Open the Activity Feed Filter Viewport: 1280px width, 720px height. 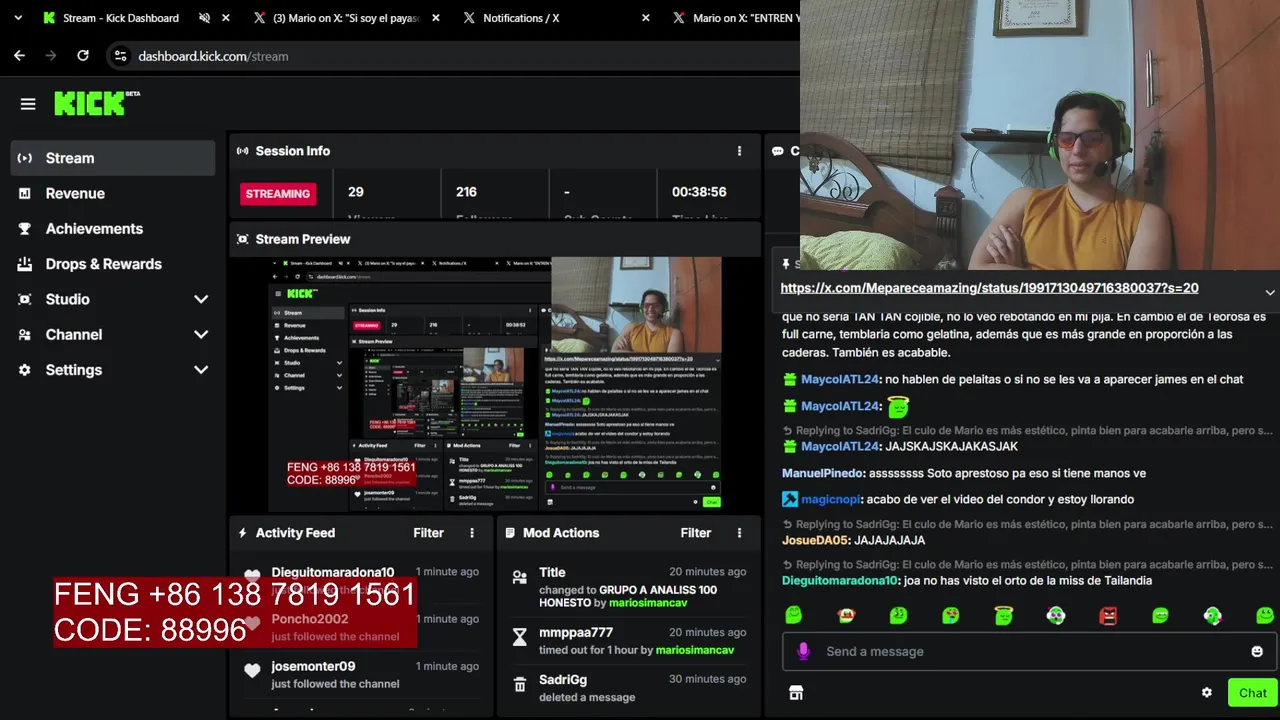428,533
